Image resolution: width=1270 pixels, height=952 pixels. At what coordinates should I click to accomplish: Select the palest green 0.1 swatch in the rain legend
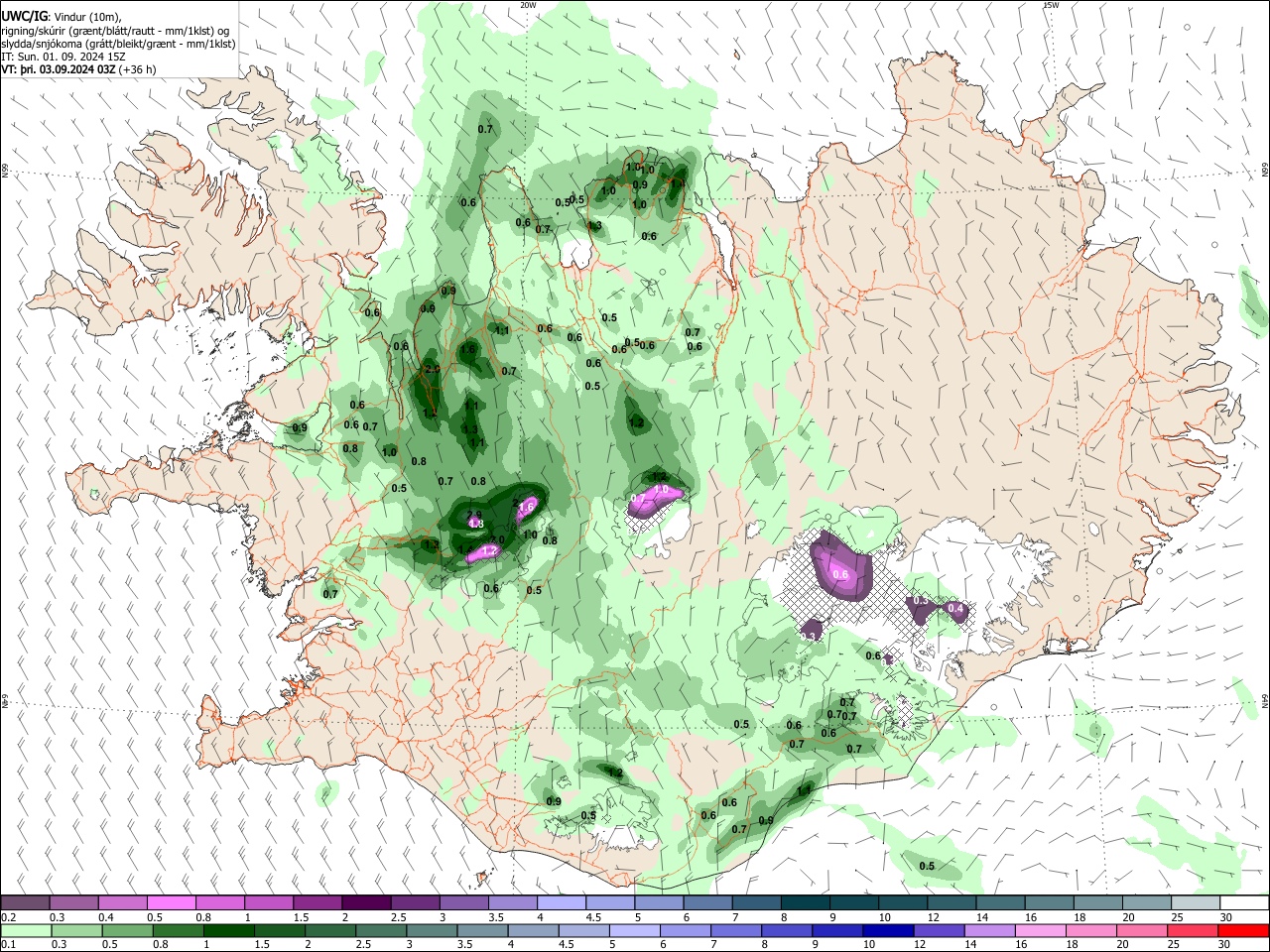pyautogui.click(x=25, y=930)
